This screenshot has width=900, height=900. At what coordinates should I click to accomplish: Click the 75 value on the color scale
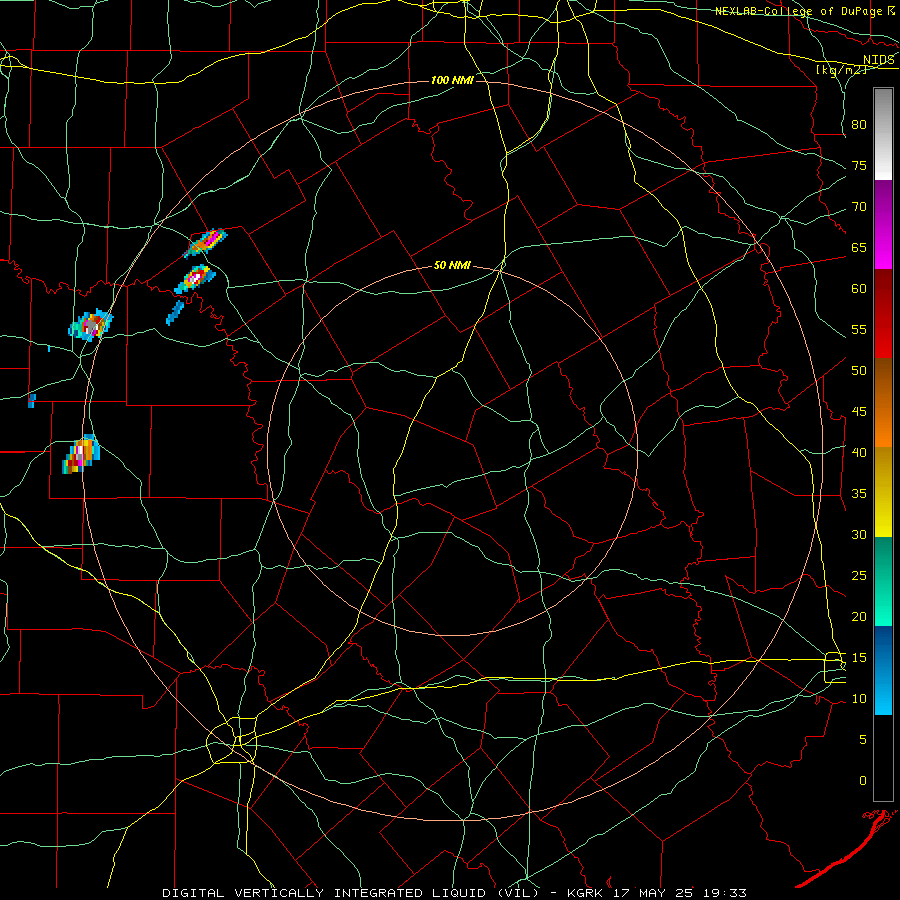click(859, 165)
